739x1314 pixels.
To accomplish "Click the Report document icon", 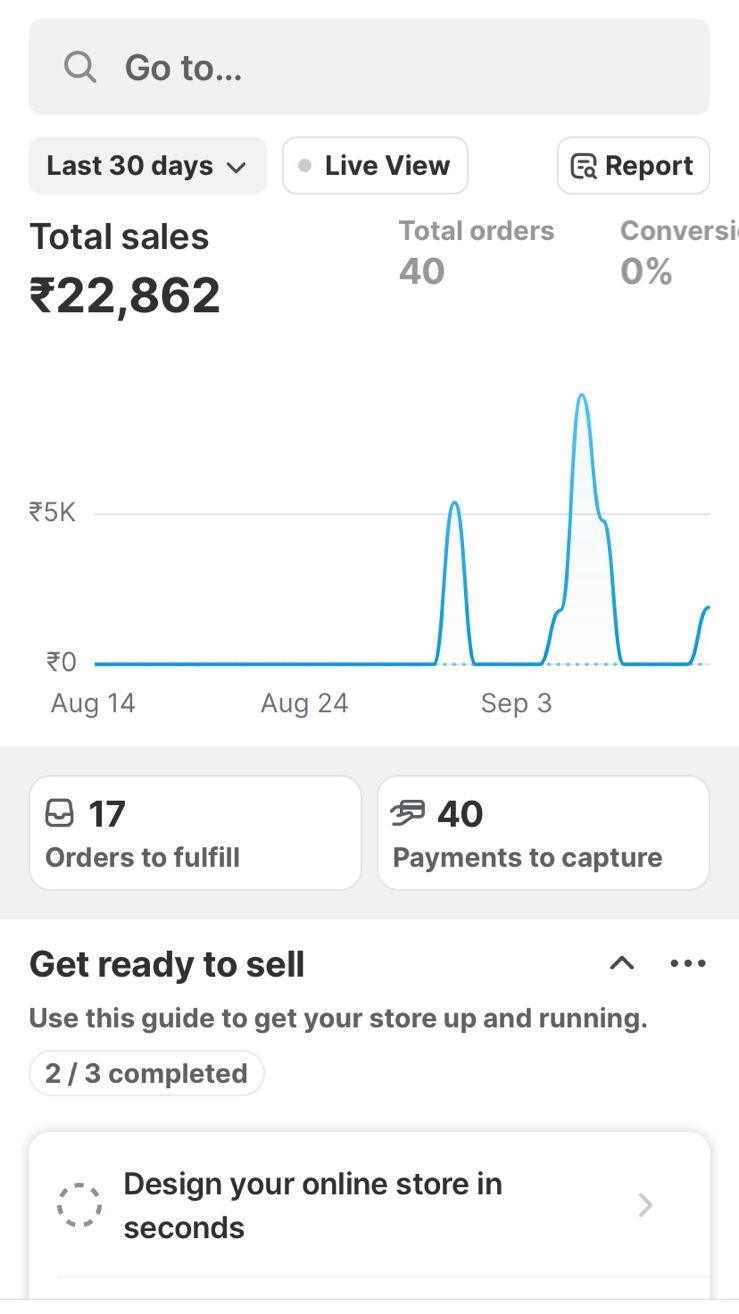I will coord(583,166).
